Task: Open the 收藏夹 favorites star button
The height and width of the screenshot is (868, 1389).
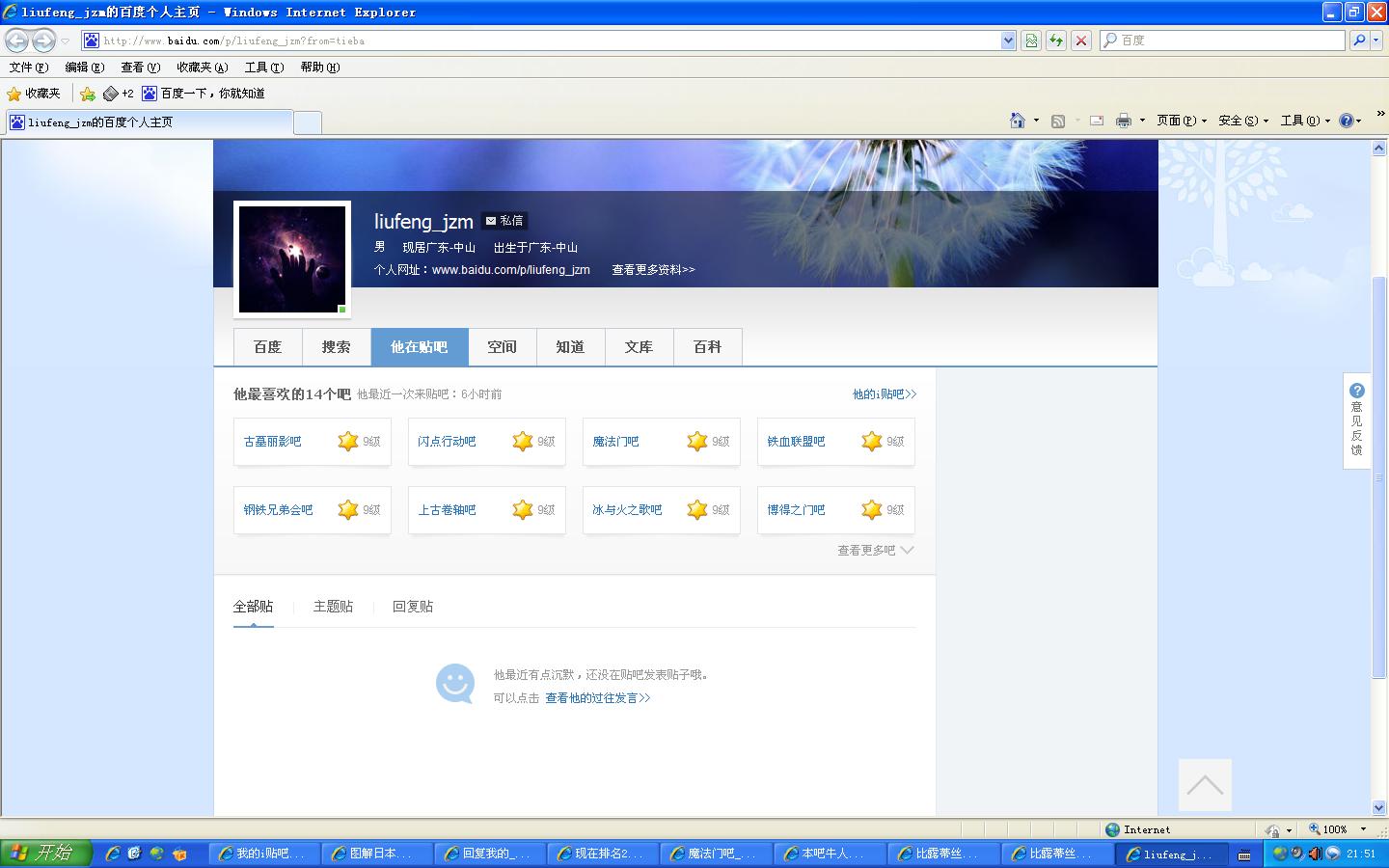Action: (34, 94)
